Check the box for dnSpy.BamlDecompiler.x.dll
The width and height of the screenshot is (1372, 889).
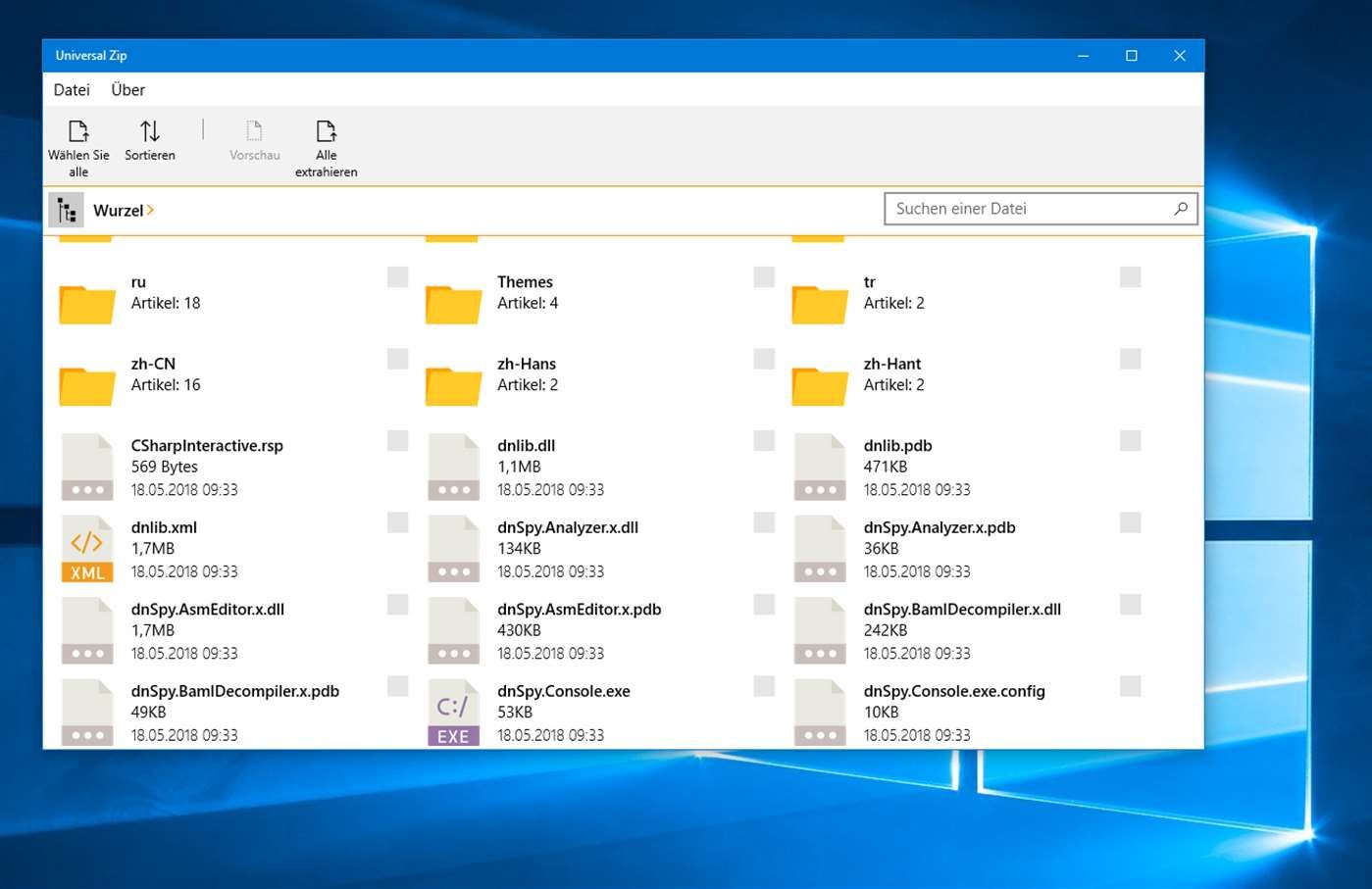pyautogui.click(x=1130, y=605)
